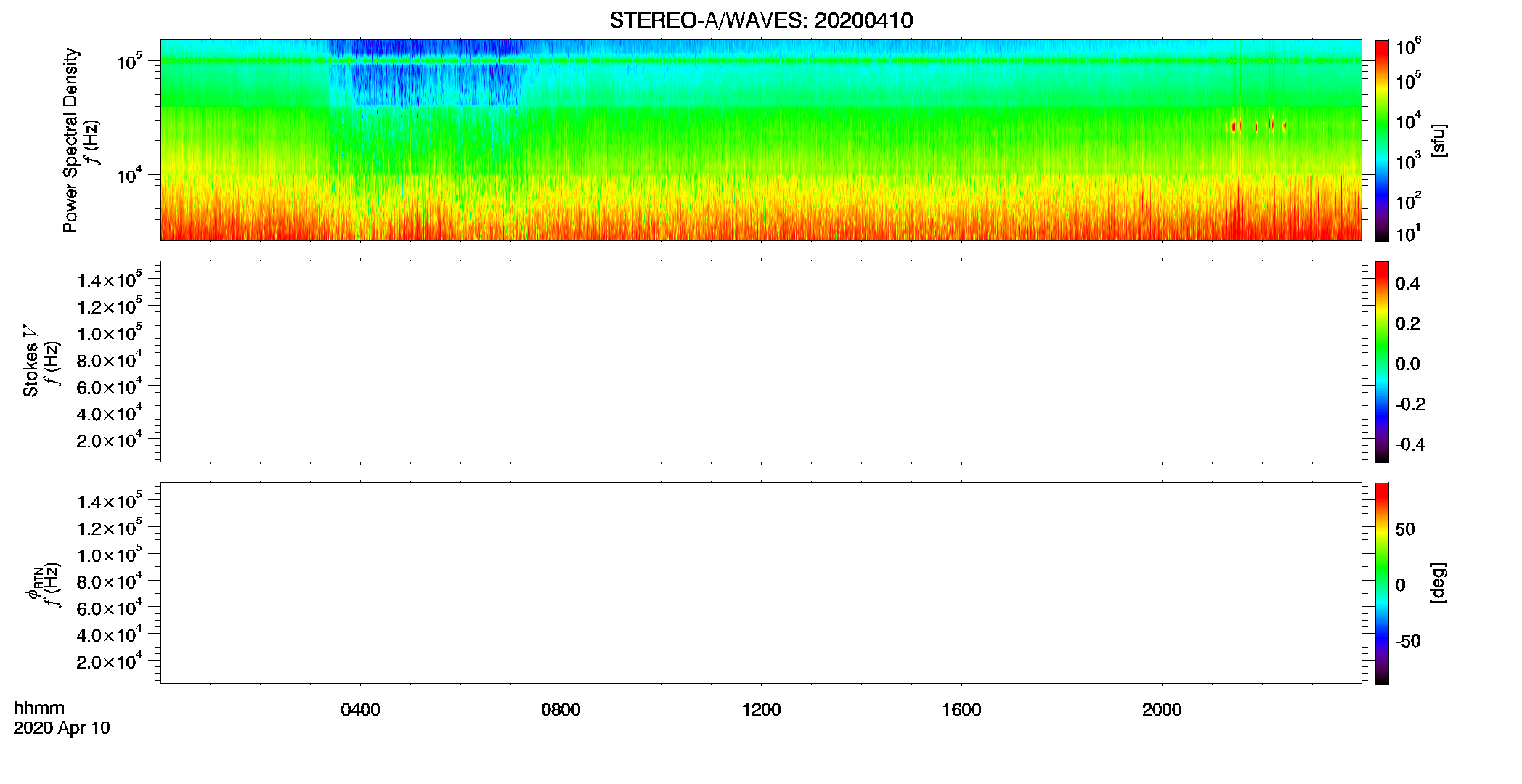Click the 6.0×10^4 tick on phi RTN axis
The height and width of the screenshot is (784, 1522).
pyautogui.click(x=110, y=608)
